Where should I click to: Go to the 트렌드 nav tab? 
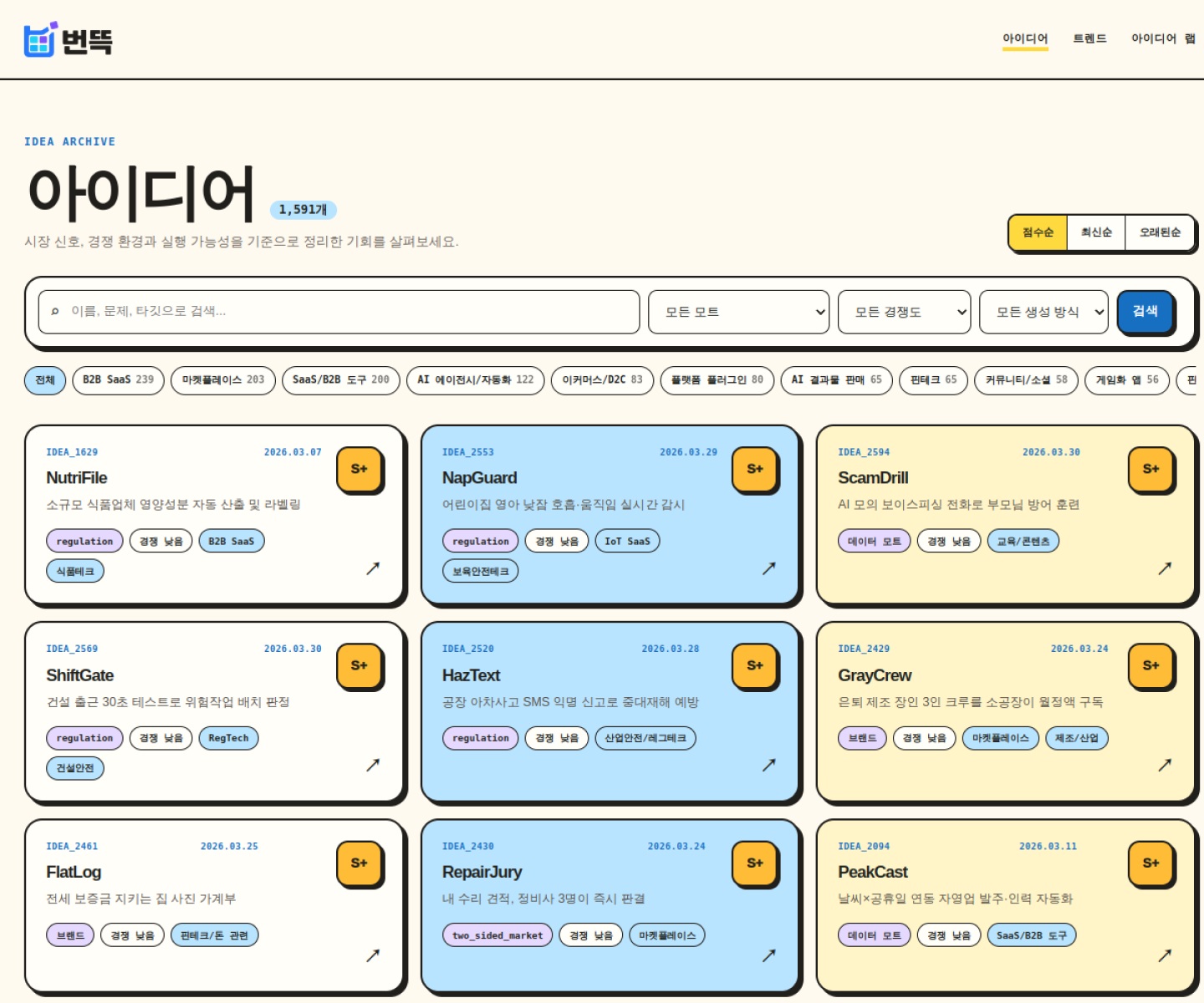coord(1089,39)
